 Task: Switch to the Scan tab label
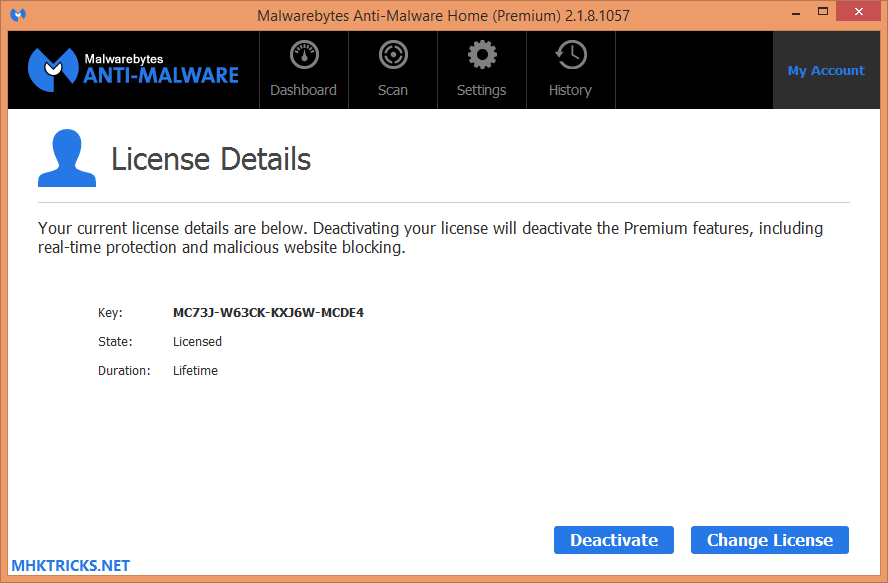pyautogui.click(x=393, y=90)
